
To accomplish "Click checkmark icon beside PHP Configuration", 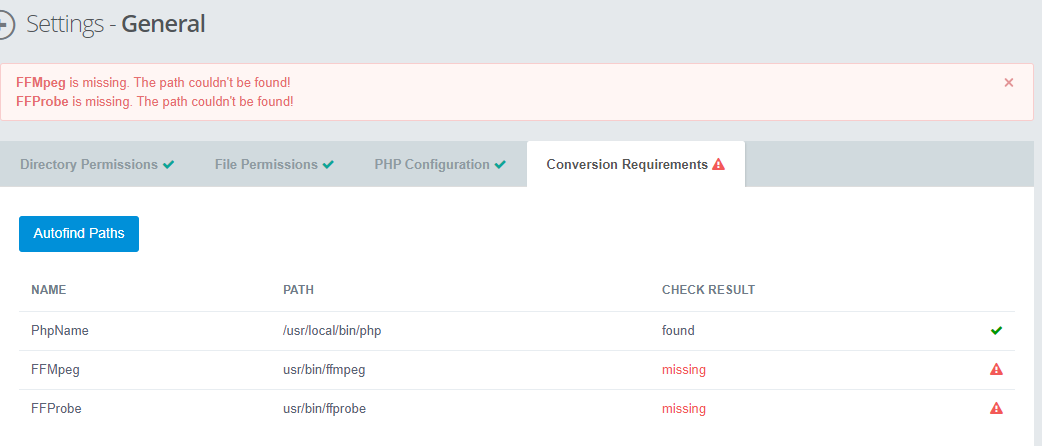I will pyautogui.click(x=500, y=164).
